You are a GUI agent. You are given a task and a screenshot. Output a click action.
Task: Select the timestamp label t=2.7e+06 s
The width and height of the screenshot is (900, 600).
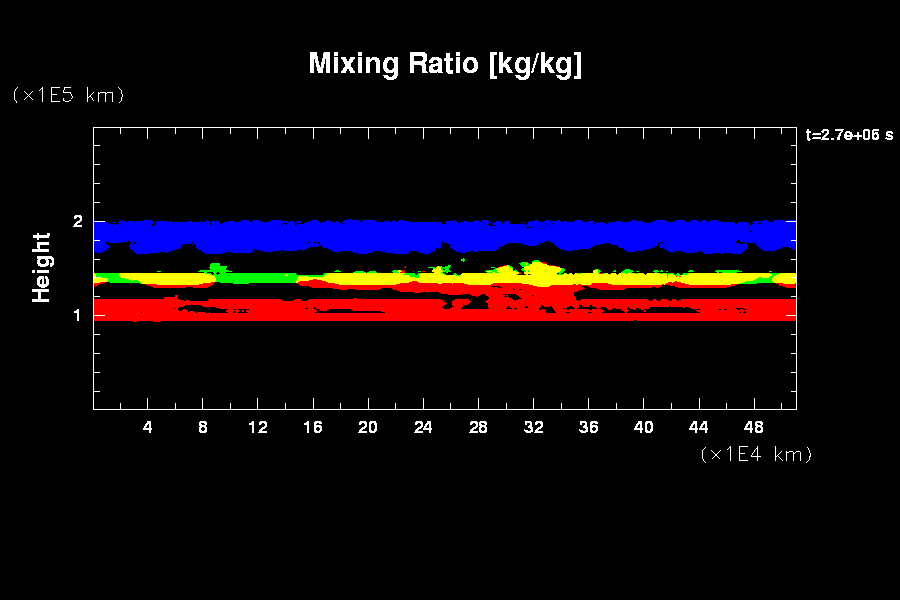[x=849, y=135]
